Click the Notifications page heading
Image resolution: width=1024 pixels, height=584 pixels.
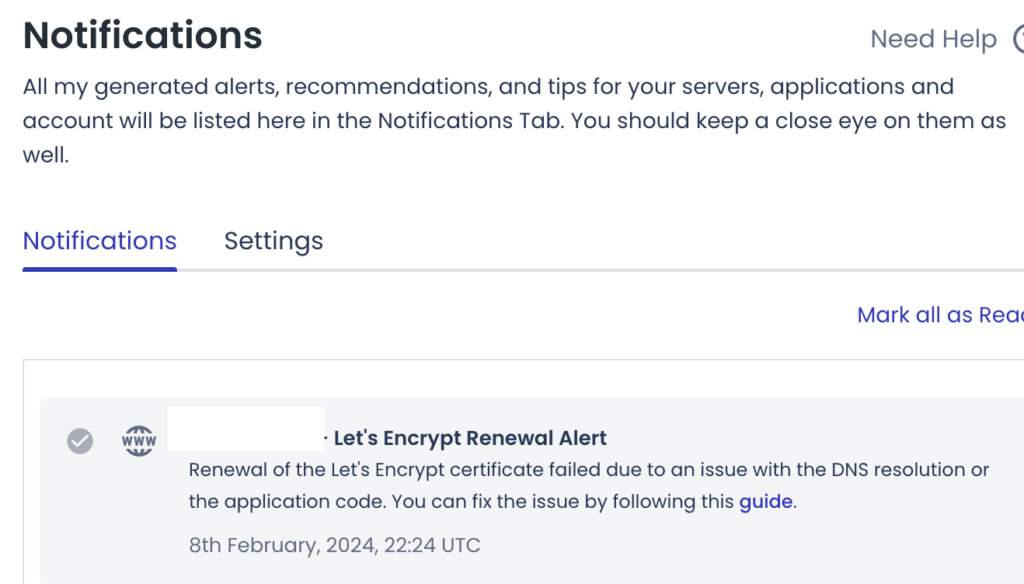(x=143, y=36)
